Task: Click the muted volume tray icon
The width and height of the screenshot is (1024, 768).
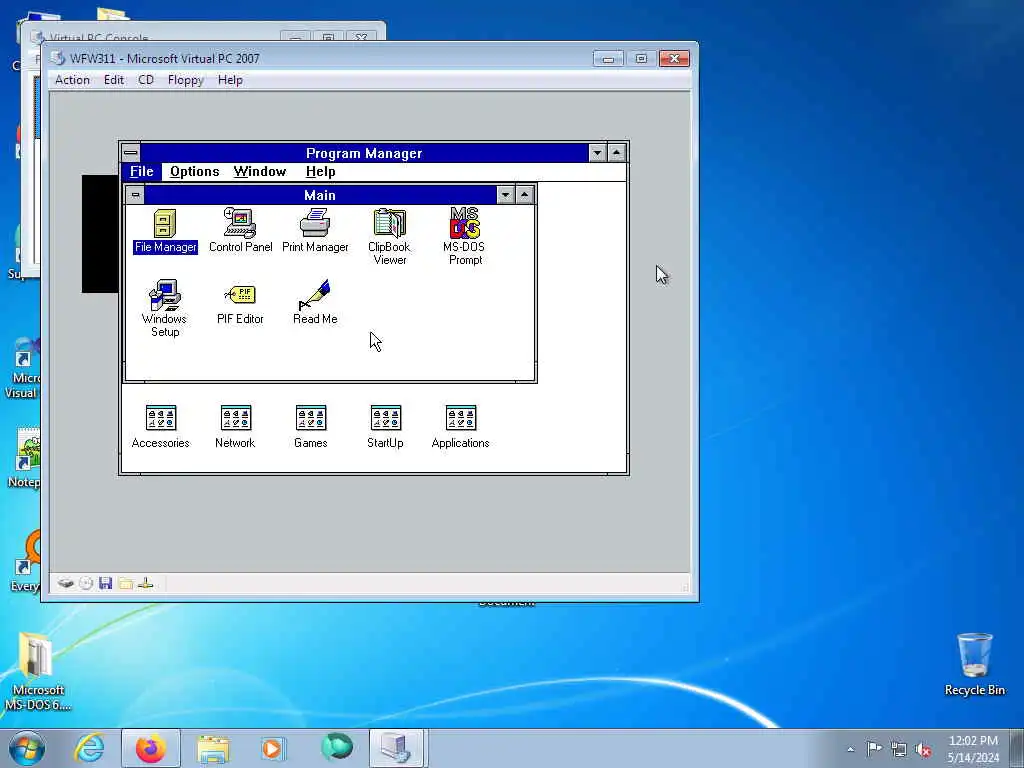Action: [x=923, y=749]
